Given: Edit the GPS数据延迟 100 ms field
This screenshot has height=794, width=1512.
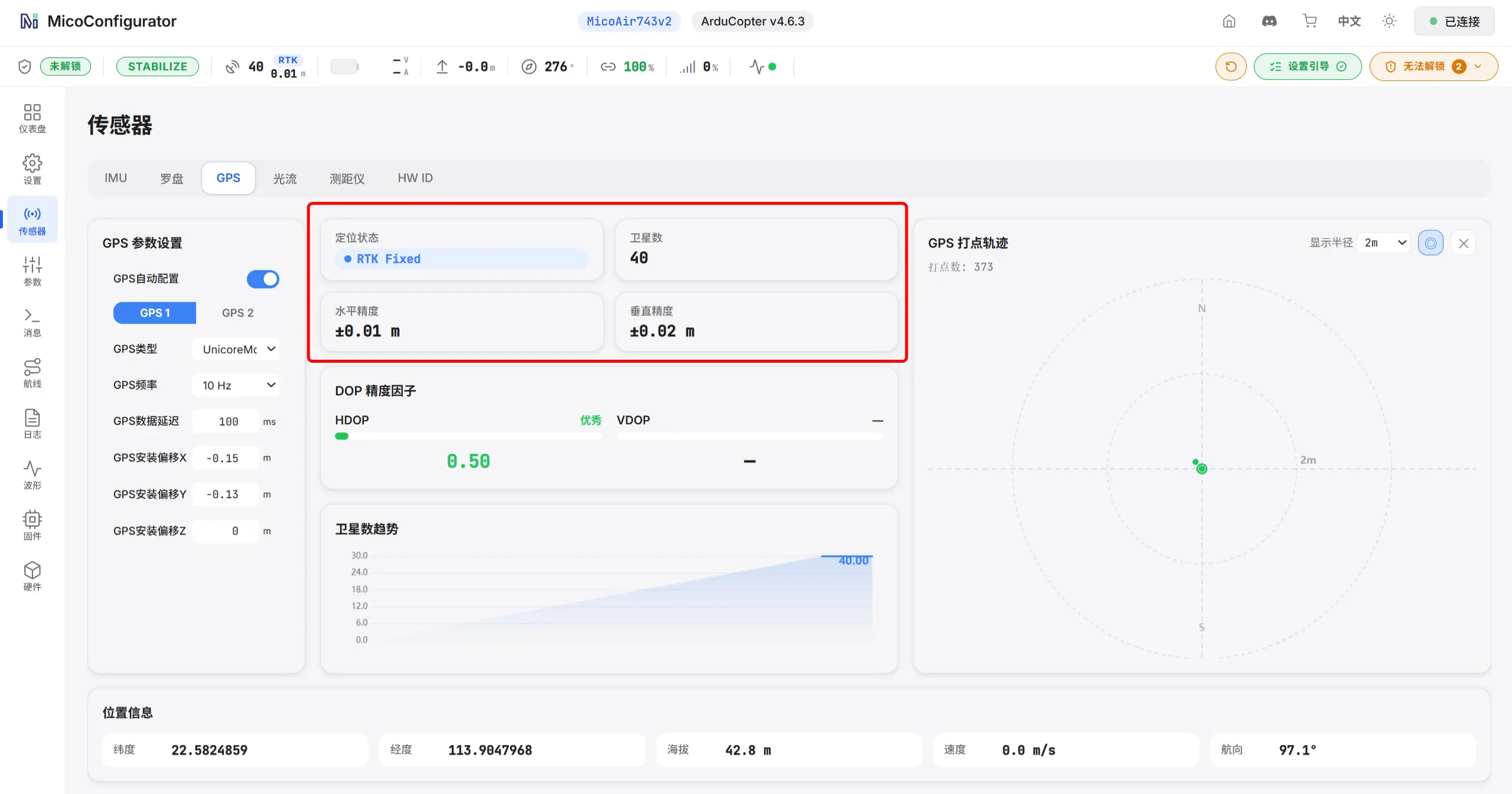Looking at the screenshot, I should coord(226,421).
